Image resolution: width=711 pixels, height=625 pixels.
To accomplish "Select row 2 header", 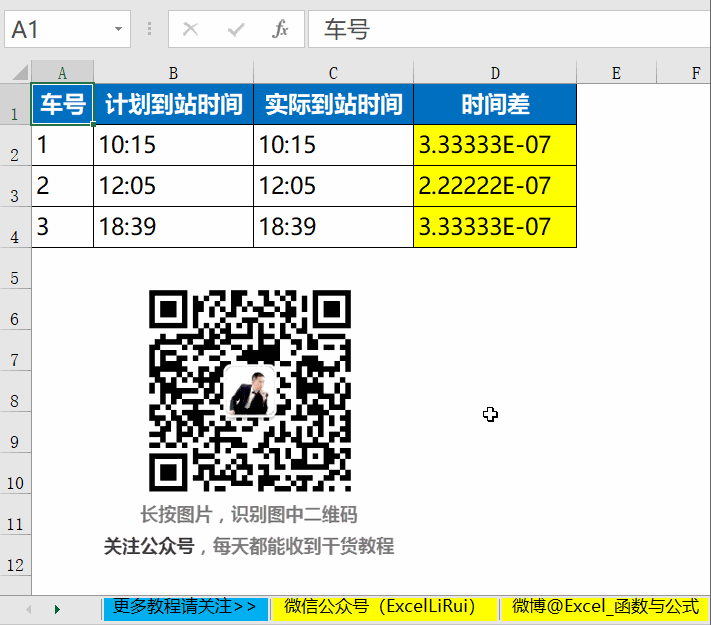I will (15, 146).
